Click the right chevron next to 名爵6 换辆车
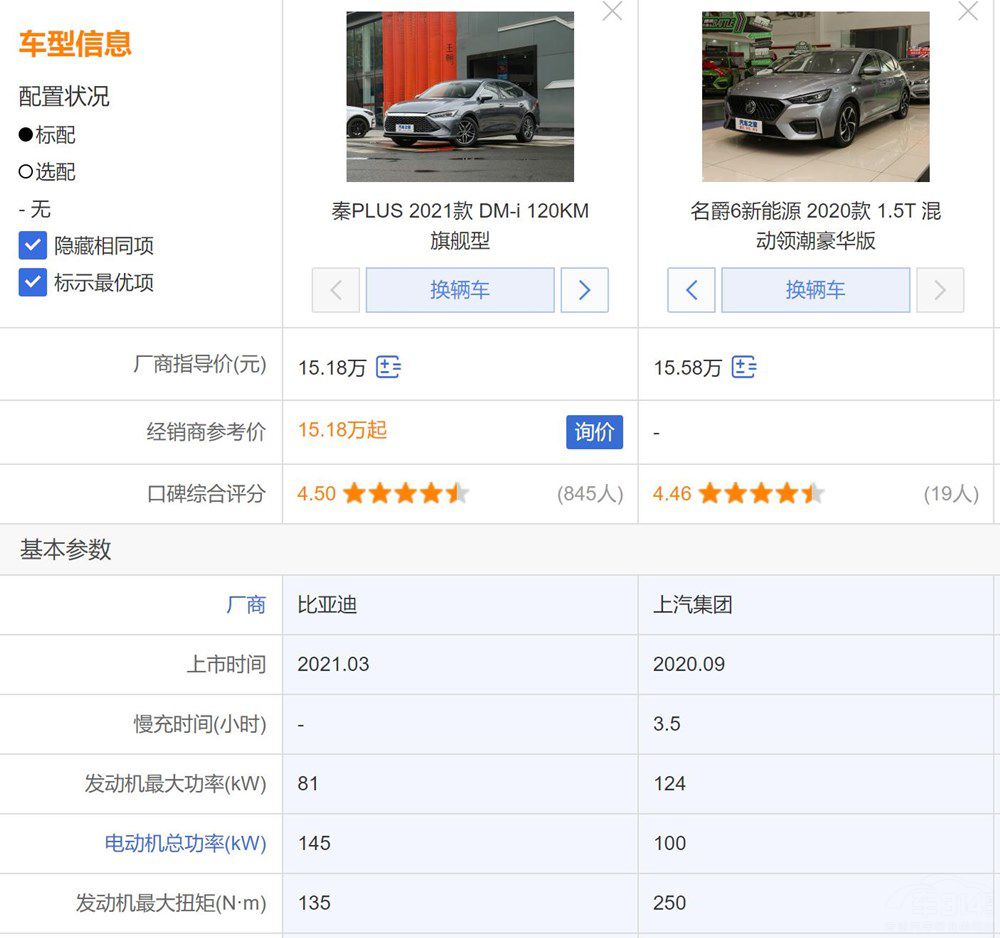This screenshot has height=938, width=1000. tap(940, 290)
